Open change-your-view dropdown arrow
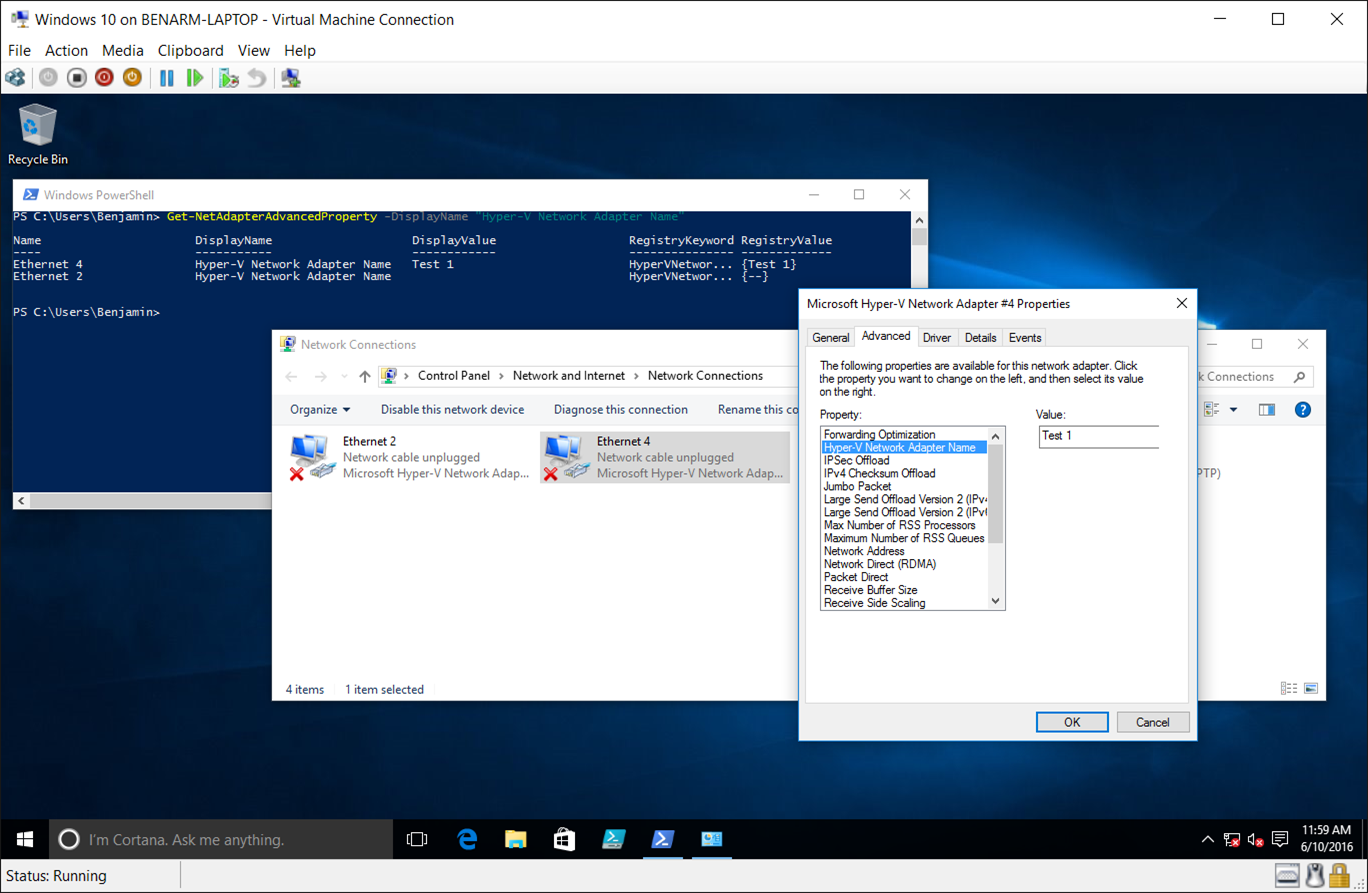Viewport: 1368px width, 893px height. 1233,409
